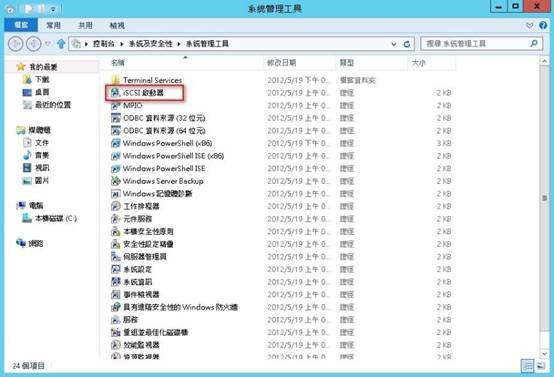Choose the Windows Server Backup icon
The image size is (554, 377).
pyautogui.click(x=116, y=181)
